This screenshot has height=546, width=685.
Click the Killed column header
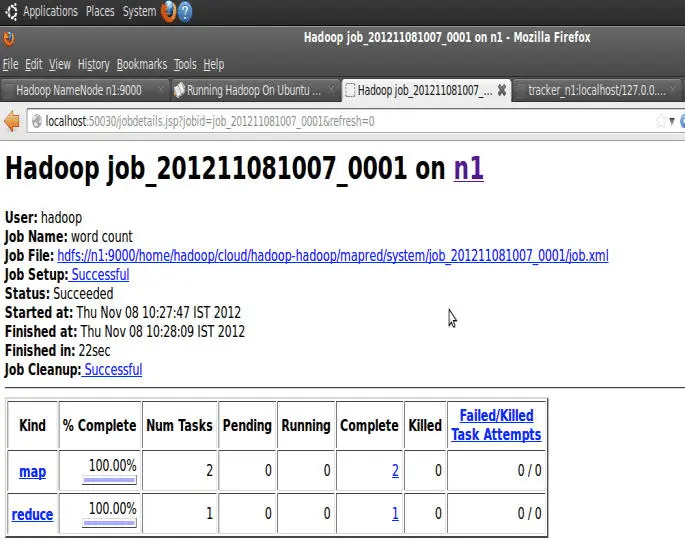pyautogui.click(x=425, y=425)
